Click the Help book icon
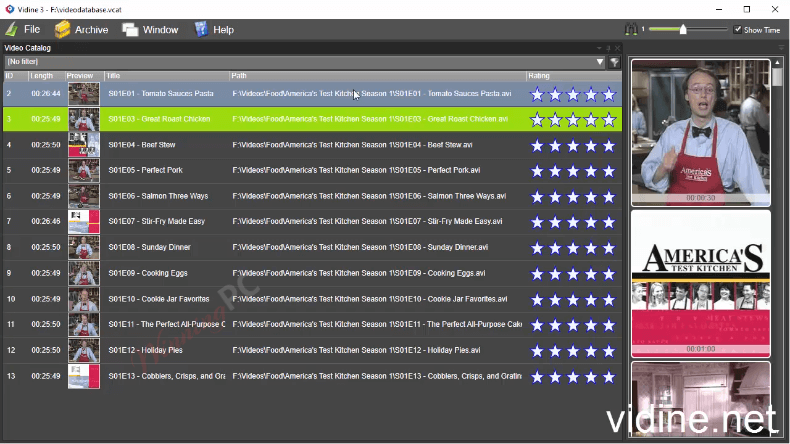 tap(201, 30)
